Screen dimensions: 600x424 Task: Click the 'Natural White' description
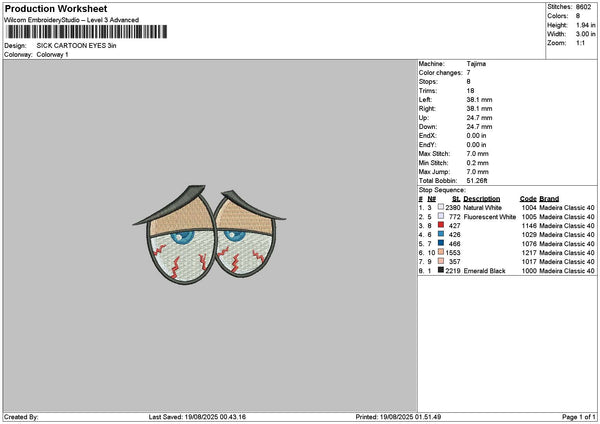[482, 207]
